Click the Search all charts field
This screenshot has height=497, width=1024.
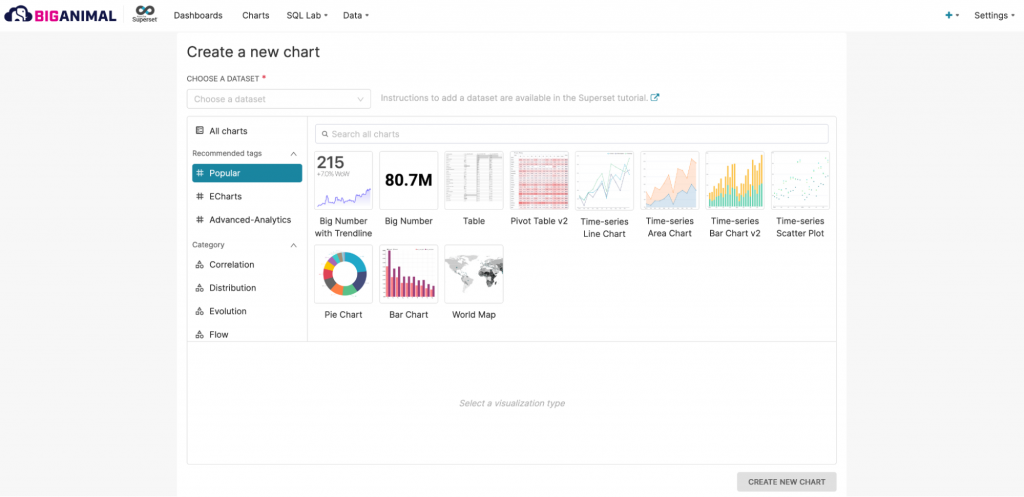(571, 134)
